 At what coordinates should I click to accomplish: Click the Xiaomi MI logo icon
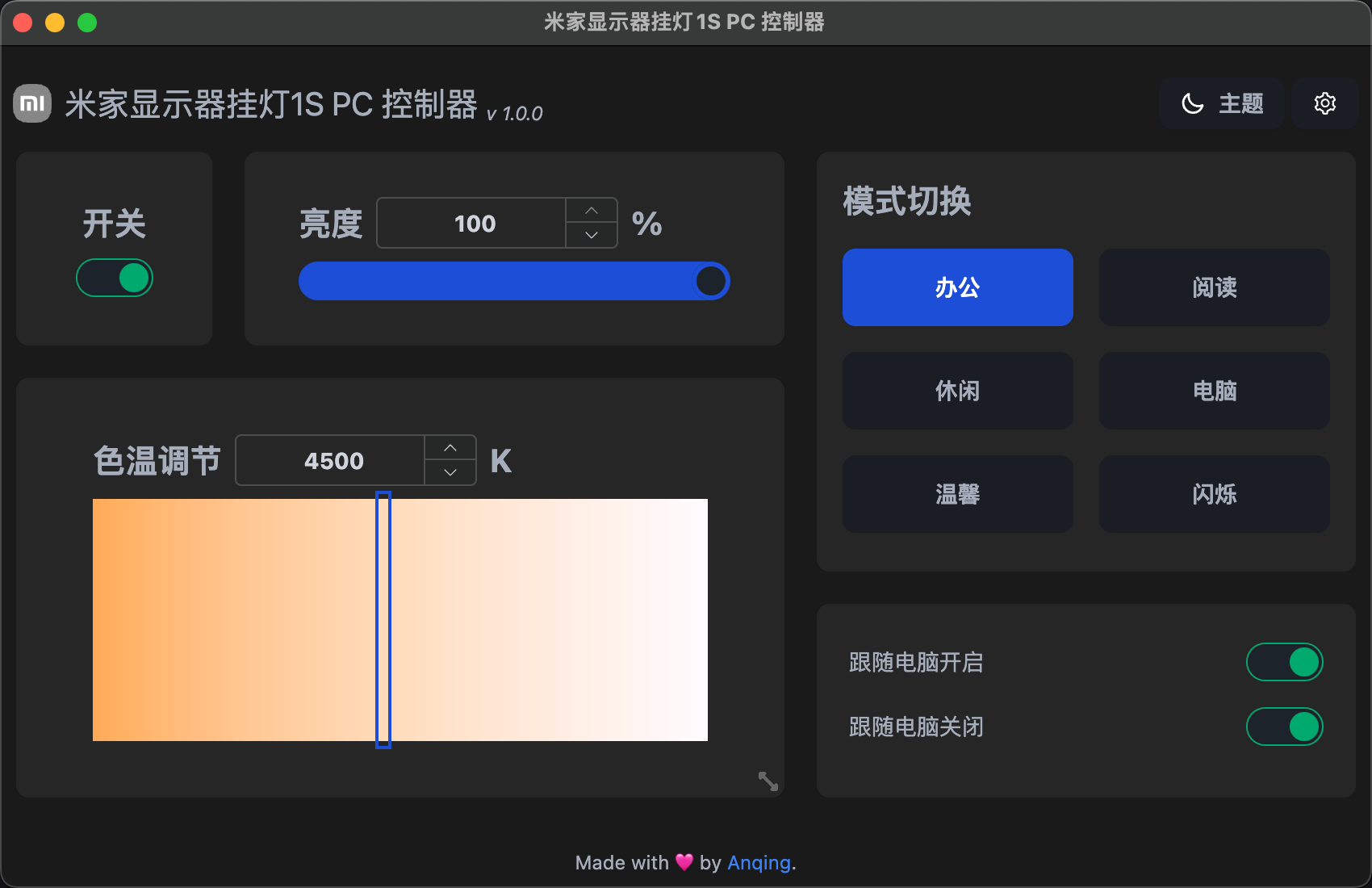32,103
